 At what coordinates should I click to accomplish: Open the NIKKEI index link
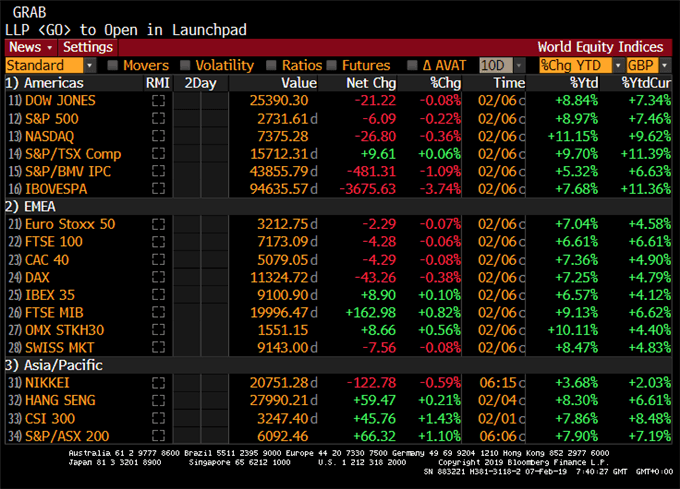point(47,383)
